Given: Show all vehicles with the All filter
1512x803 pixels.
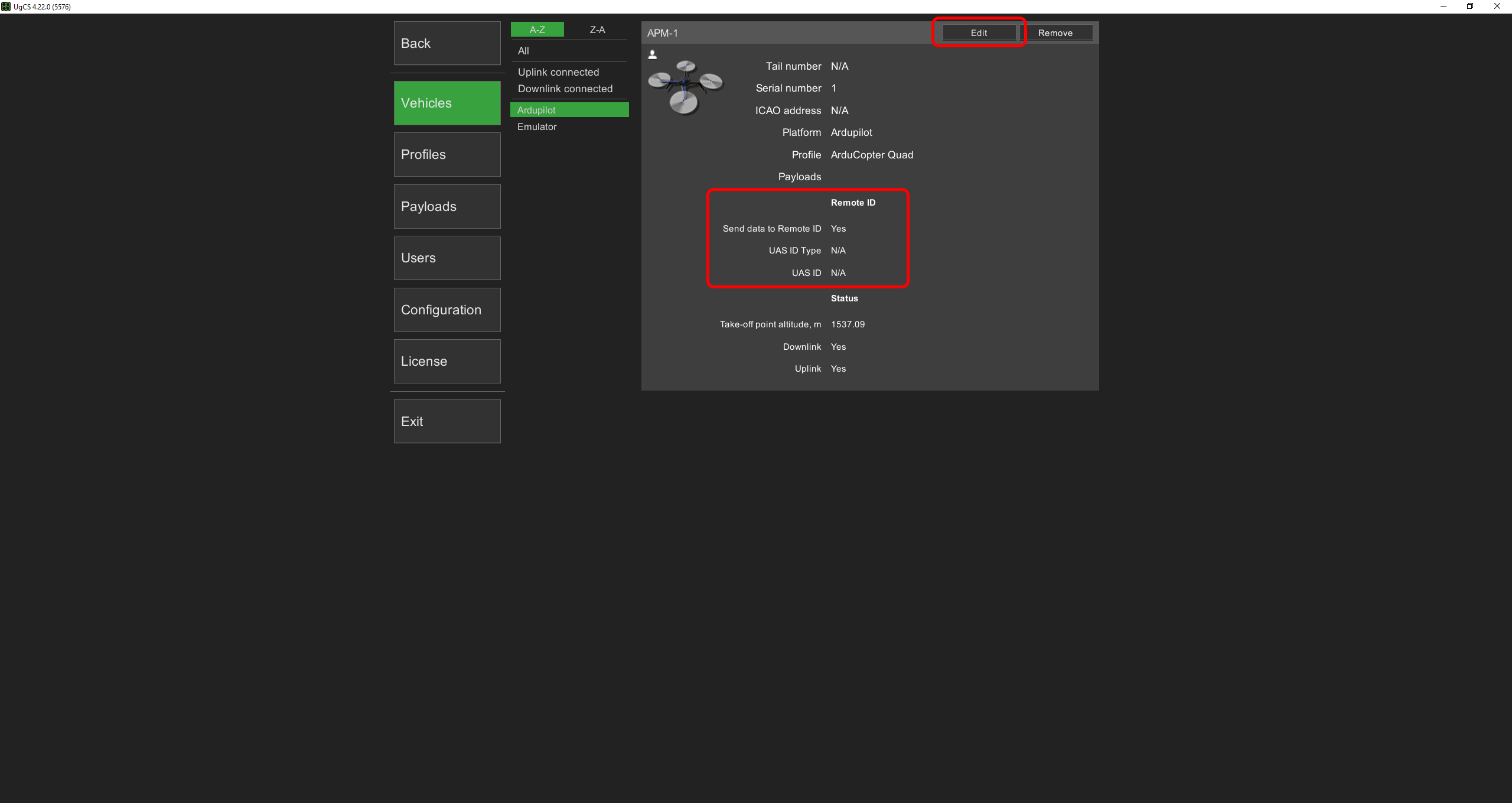Looking at the screenshot, I should [x=523, y=51].
